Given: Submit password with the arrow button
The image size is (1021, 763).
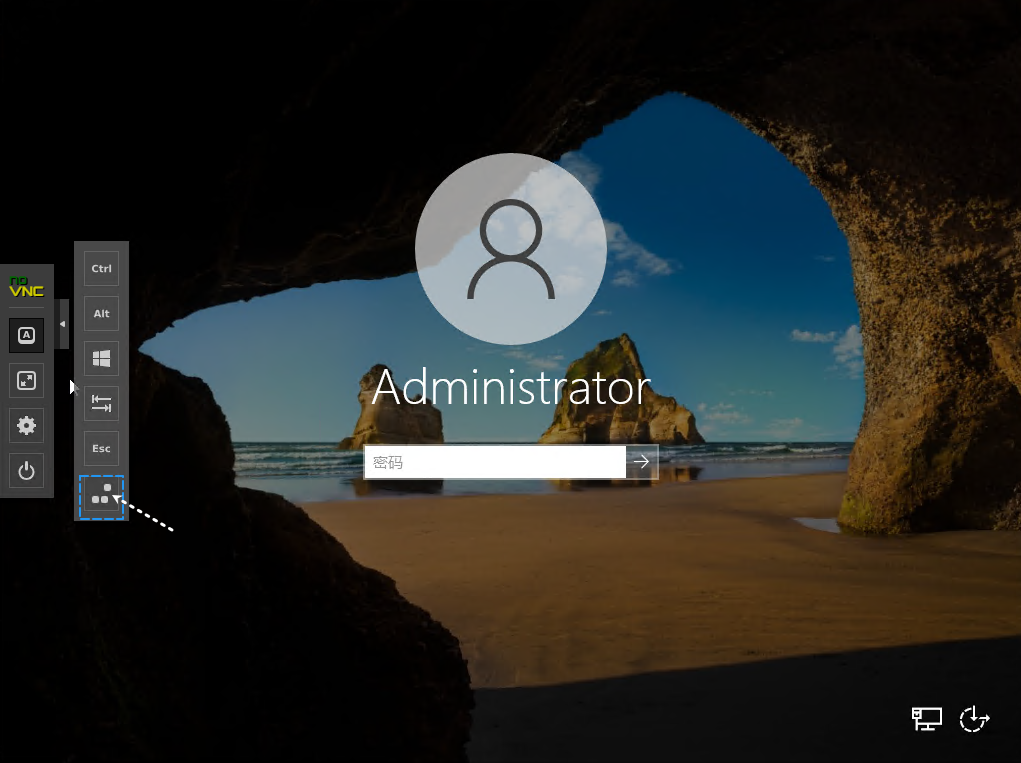Looking at the screenshot, I should pos(642,462).
